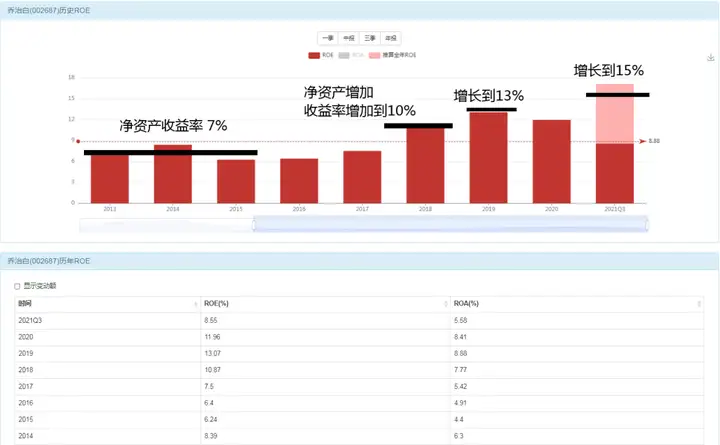Screen dimensions: 720x445
Task: Click the pink projected ROE bar for 2021Q3
Action: click(x=615, y=114)
